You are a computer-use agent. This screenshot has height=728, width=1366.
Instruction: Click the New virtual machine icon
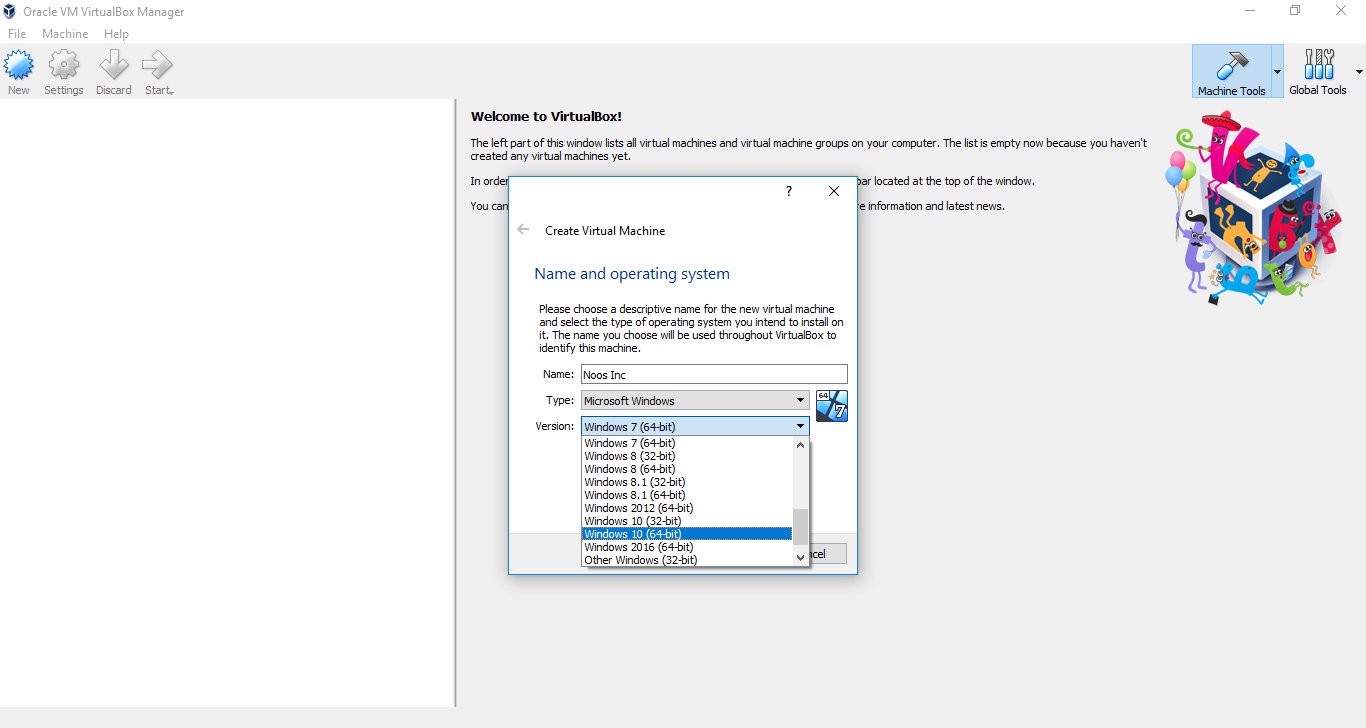tap(19, 68)
